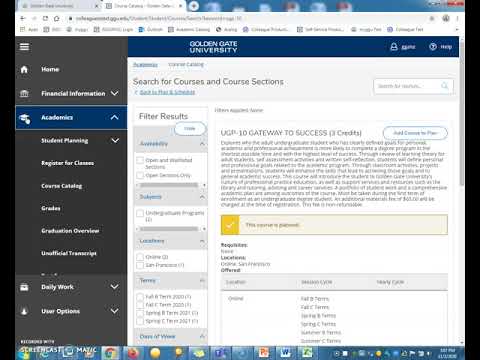Open Excel from the taskbar
Viewport: 480px width, 360px height.
(x=307, y=353)
